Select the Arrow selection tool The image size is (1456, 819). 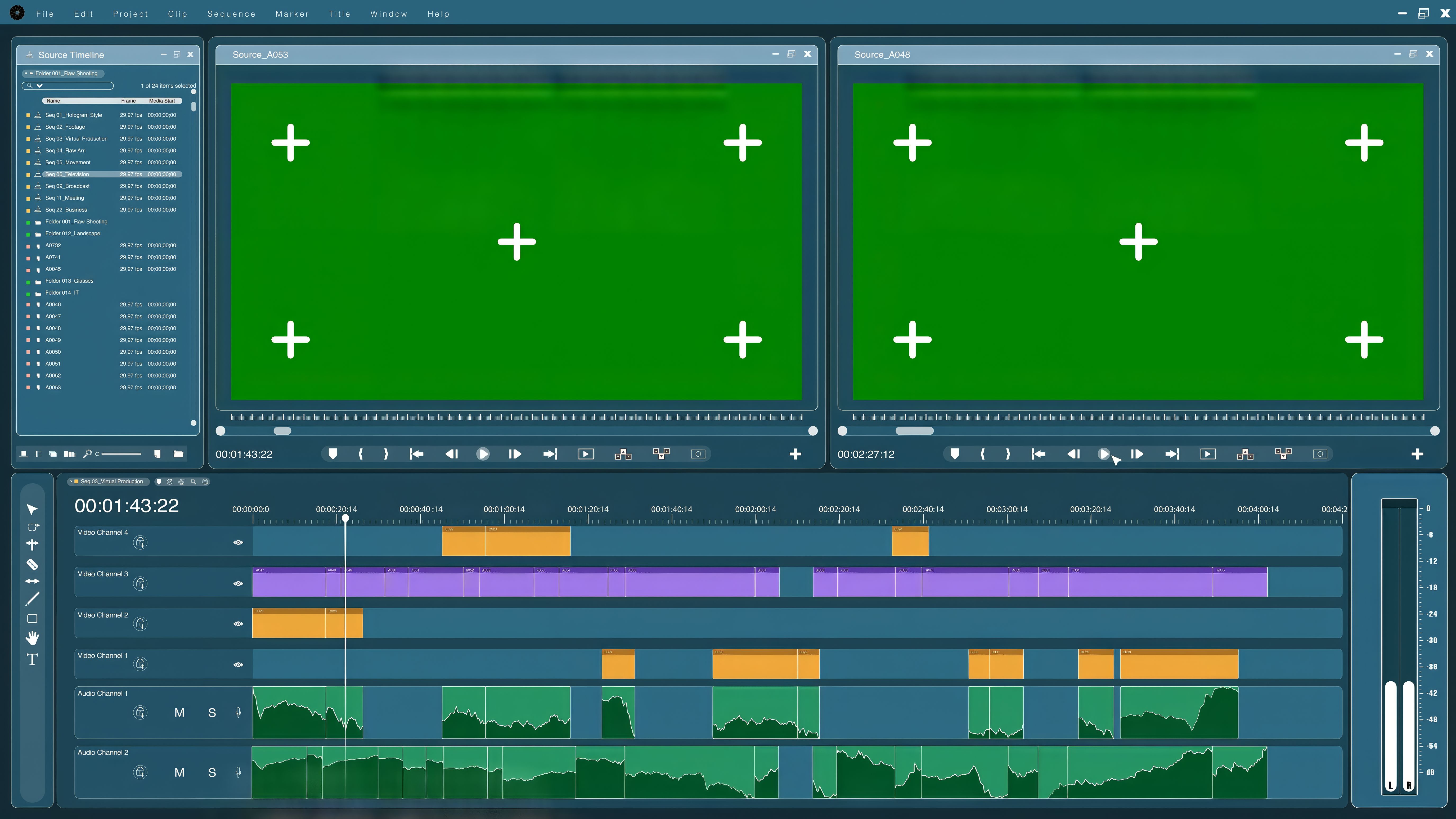pyautogui.click(x=32, y=509)
